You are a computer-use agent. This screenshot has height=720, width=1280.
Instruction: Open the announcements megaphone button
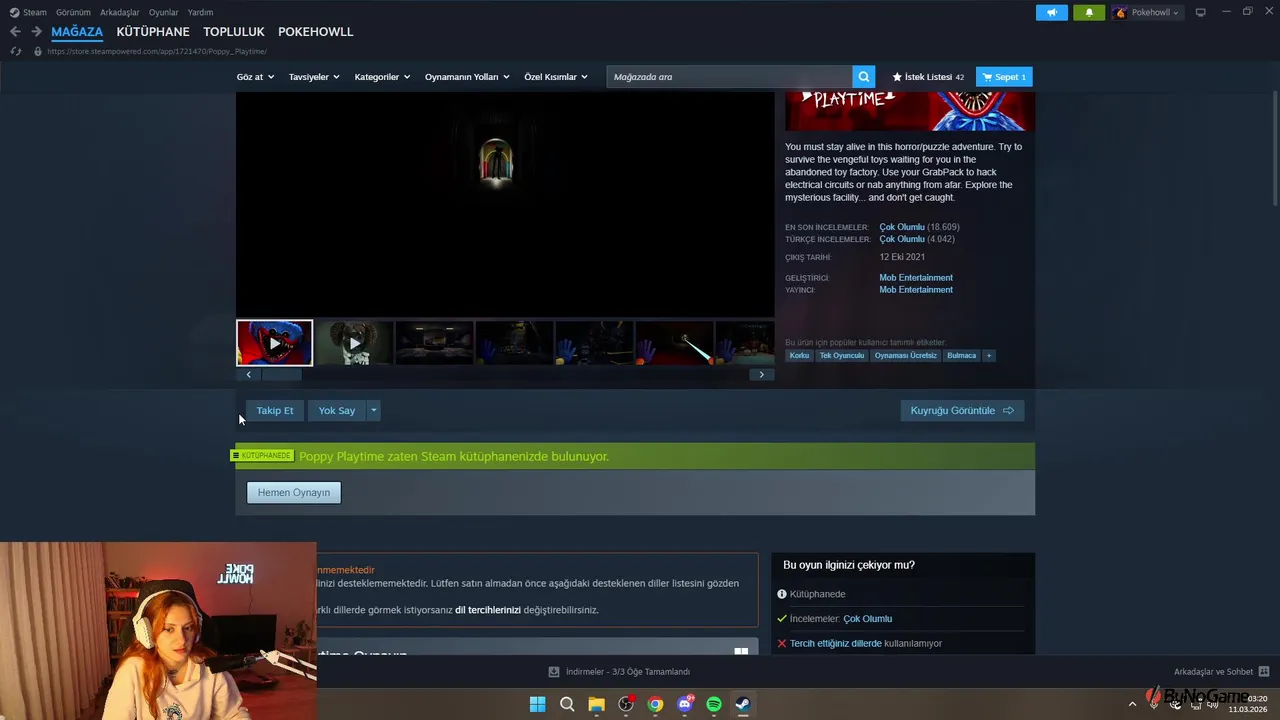click(x=1051, y=13)
